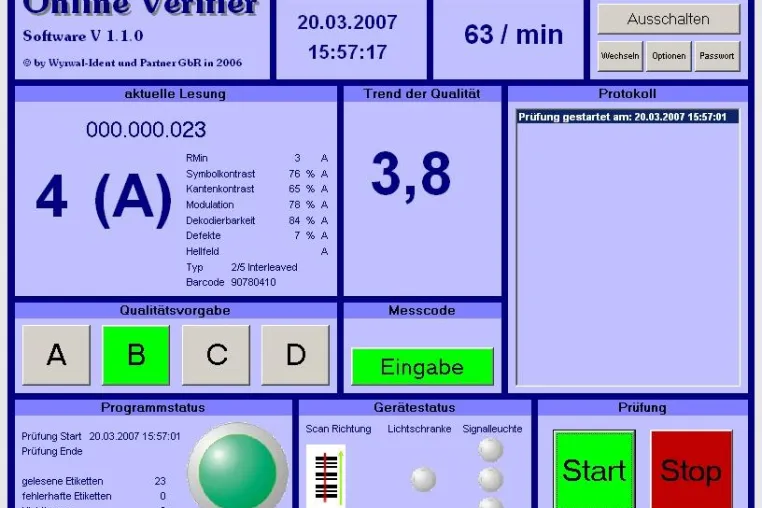Click the 2/5 Interleaved type value
This screenshot has width=762, height=508.
point(264,267)
